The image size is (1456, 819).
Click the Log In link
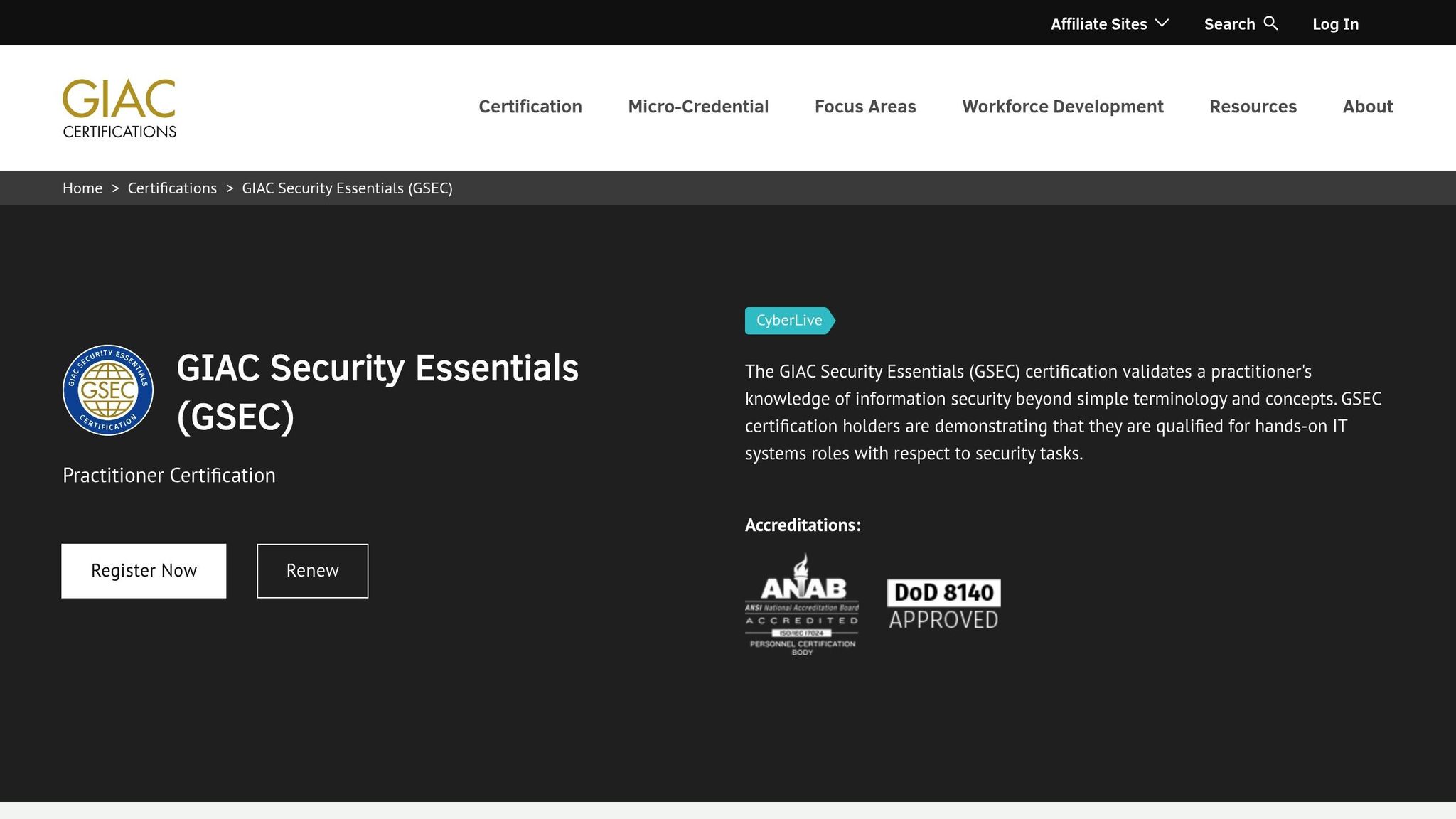pos(1335,23)
